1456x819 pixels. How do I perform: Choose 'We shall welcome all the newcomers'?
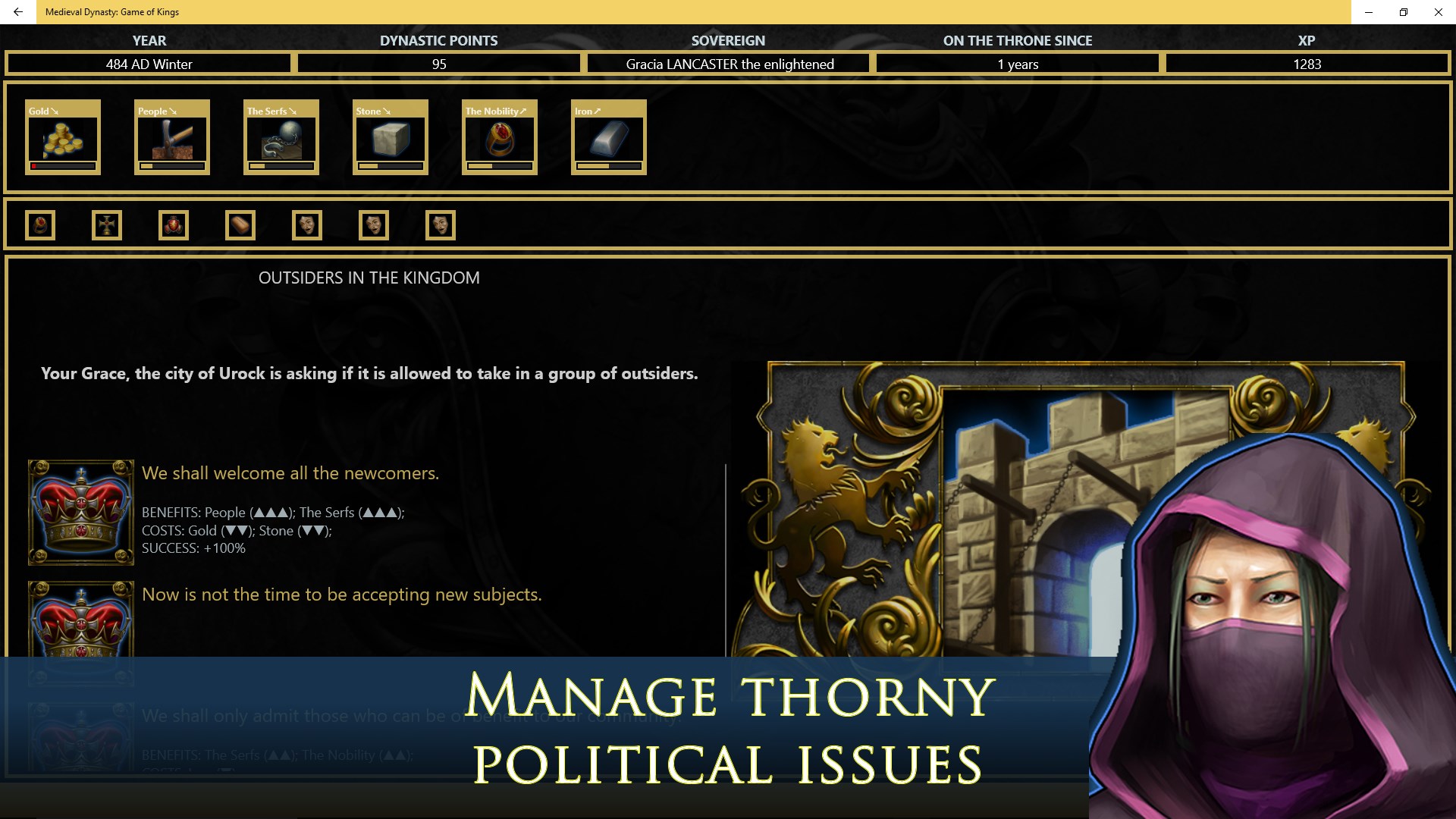[x=290, y=473]
